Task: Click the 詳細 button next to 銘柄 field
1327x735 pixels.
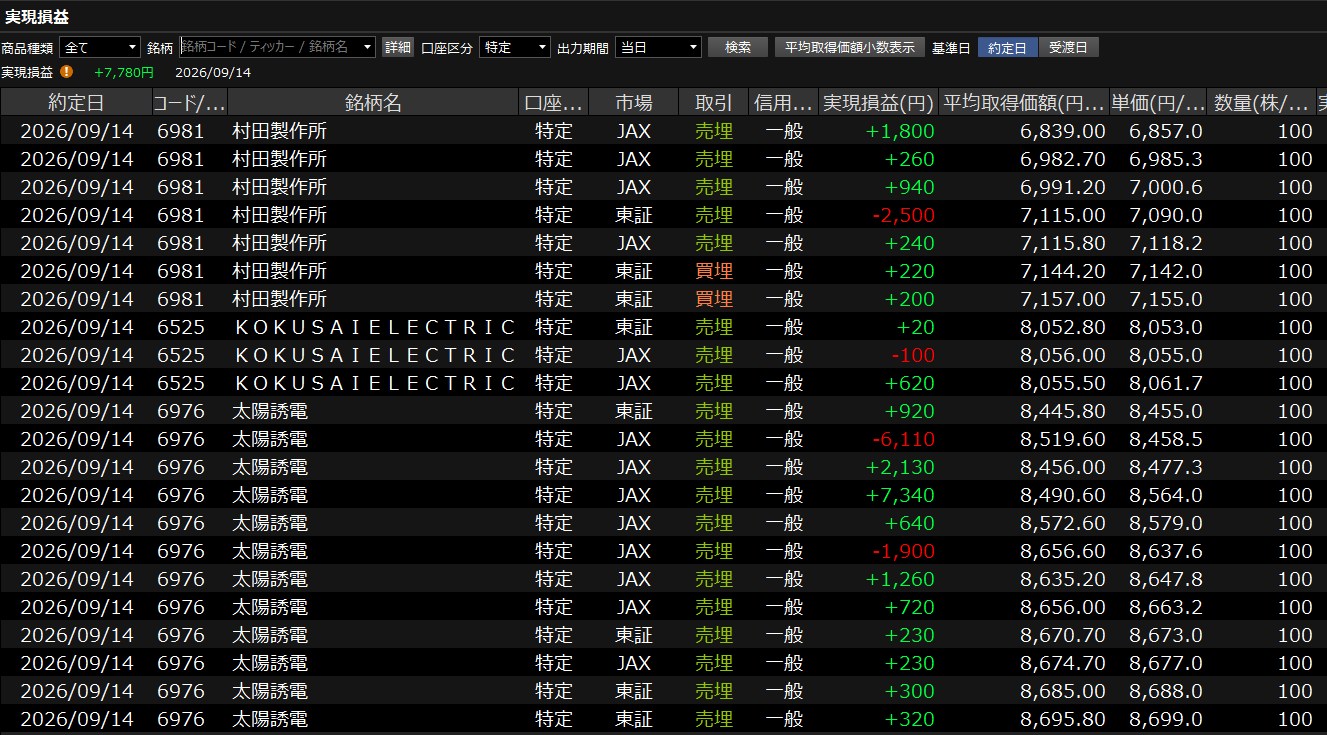Action: coord(397,47)
